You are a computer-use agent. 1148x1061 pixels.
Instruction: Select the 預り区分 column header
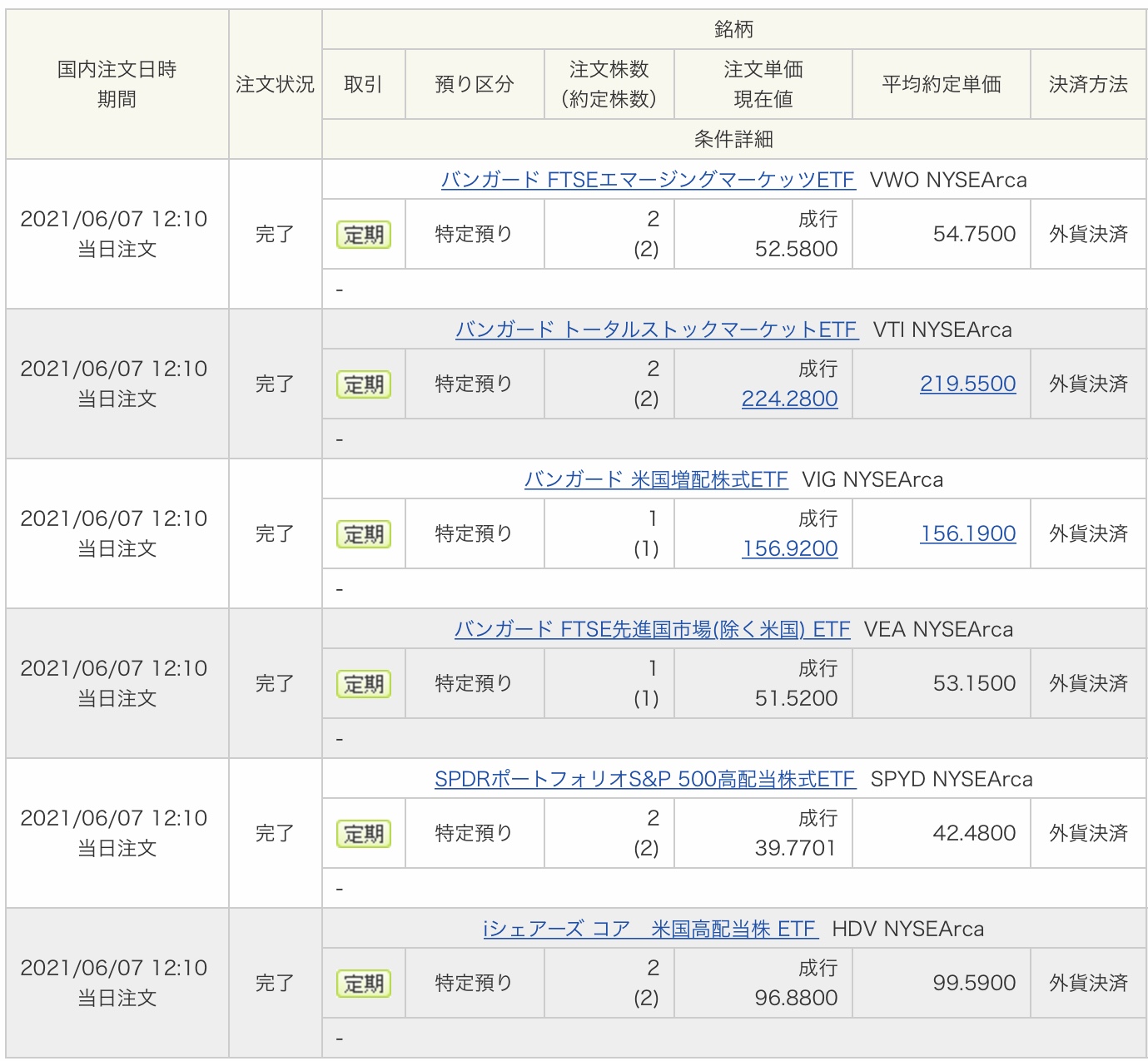tap(475, 84)
